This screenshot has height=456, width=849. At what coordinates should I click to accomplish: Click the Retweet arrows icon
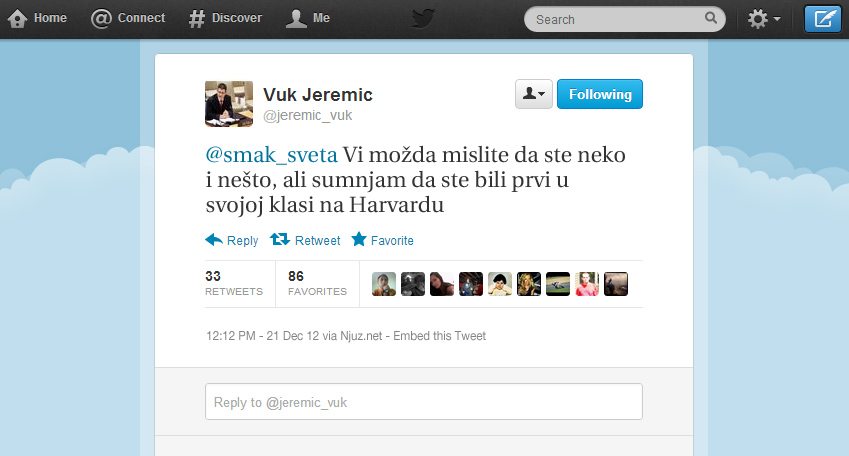pyautogui.click(x=280, y=239)
